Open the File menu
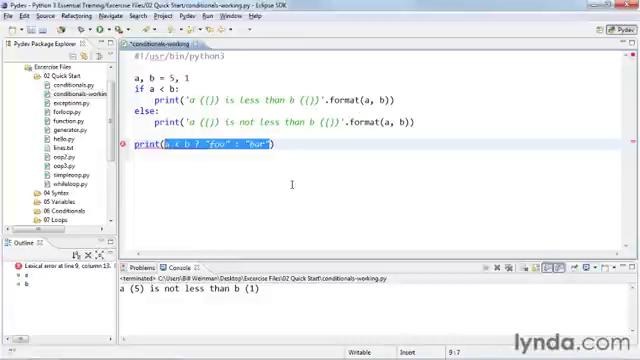Image resolution: width=640 pixels, height=360 pixels. click(8, 16)
